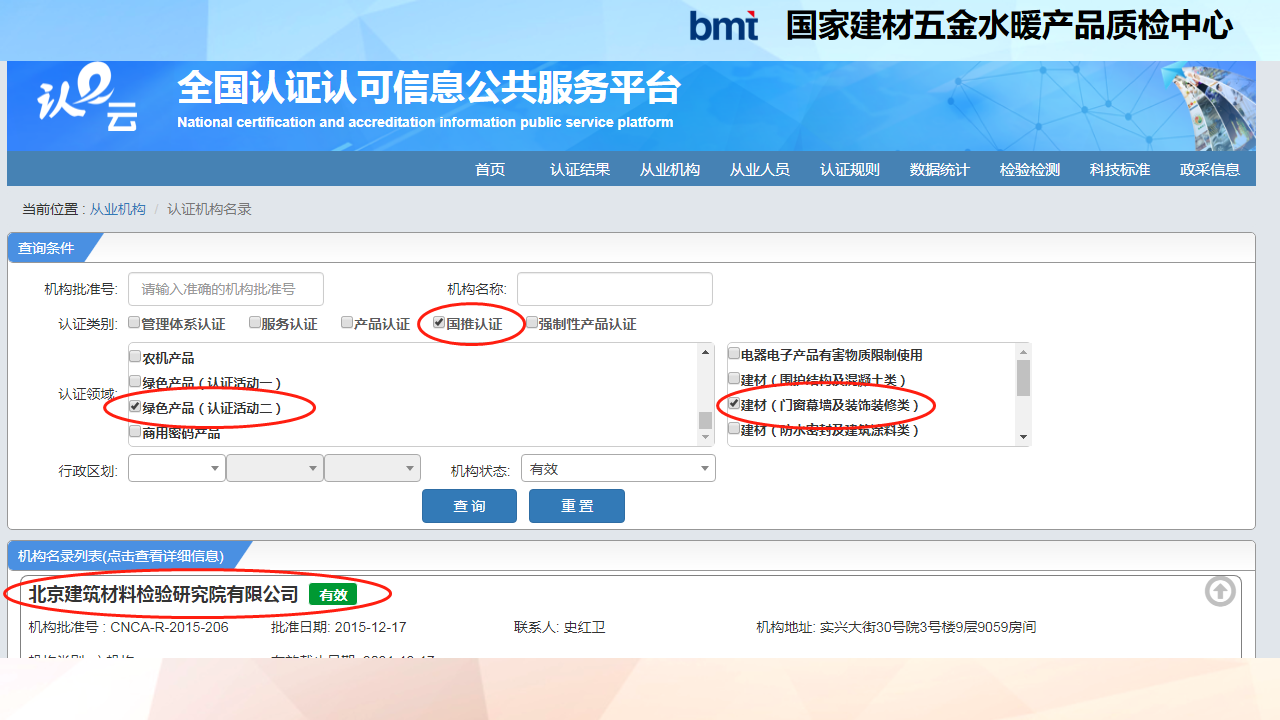Toggle 管理体系认证 checkbox
1280x720 pixels.
click(x=134, y=323)
